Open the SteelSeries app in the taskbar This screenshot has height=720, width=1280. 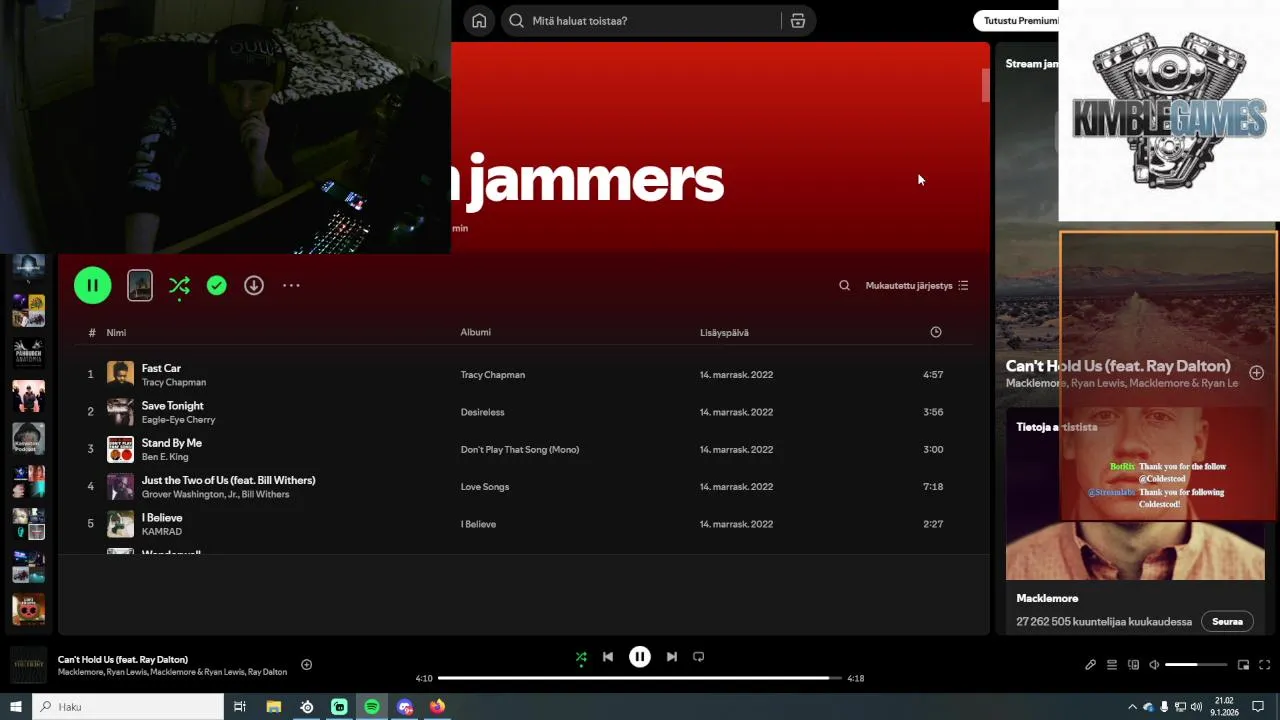[x=307, y=707]
